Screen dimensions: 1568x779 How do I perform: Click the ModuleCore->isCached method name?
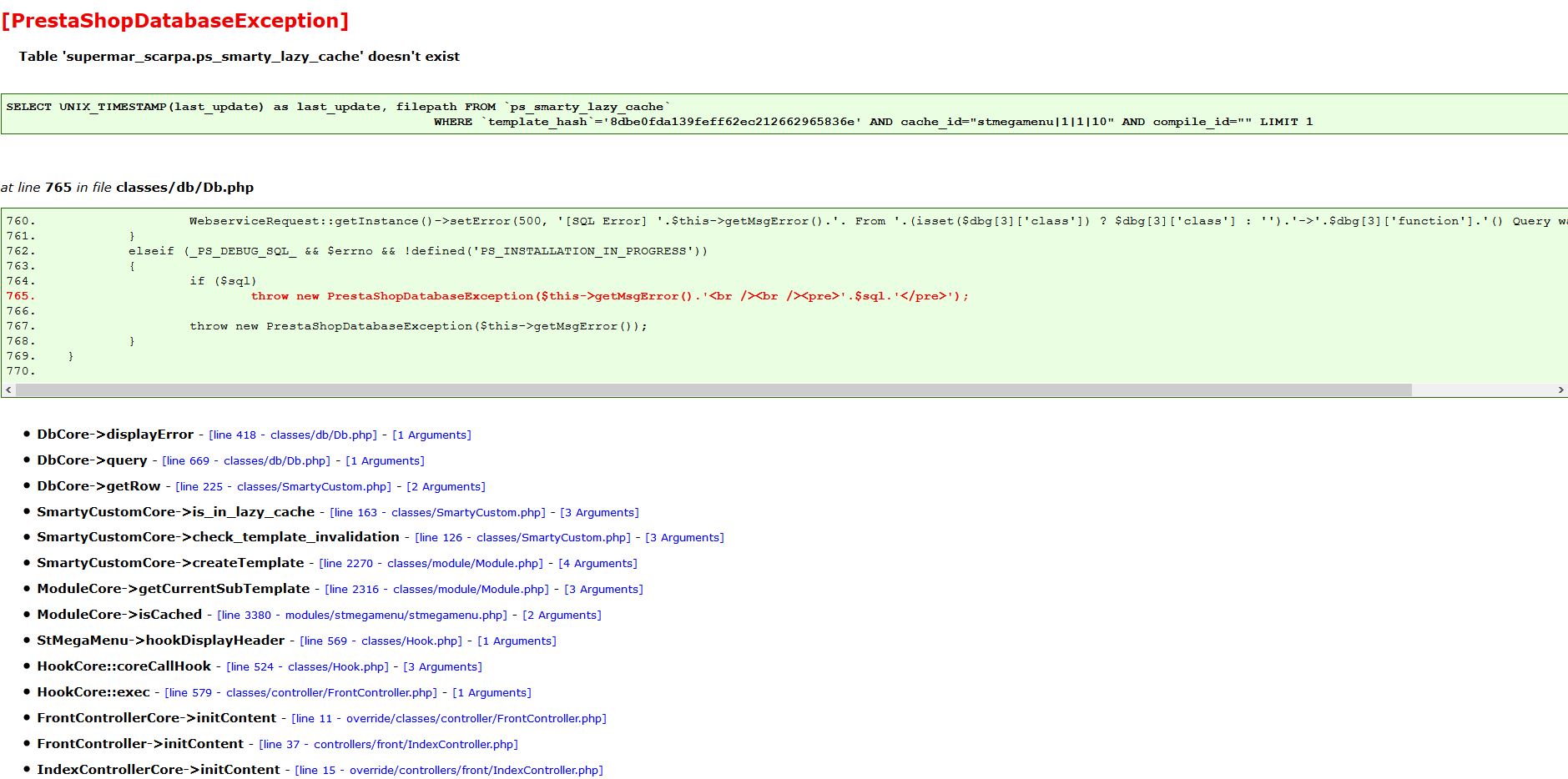coord(119,615)
